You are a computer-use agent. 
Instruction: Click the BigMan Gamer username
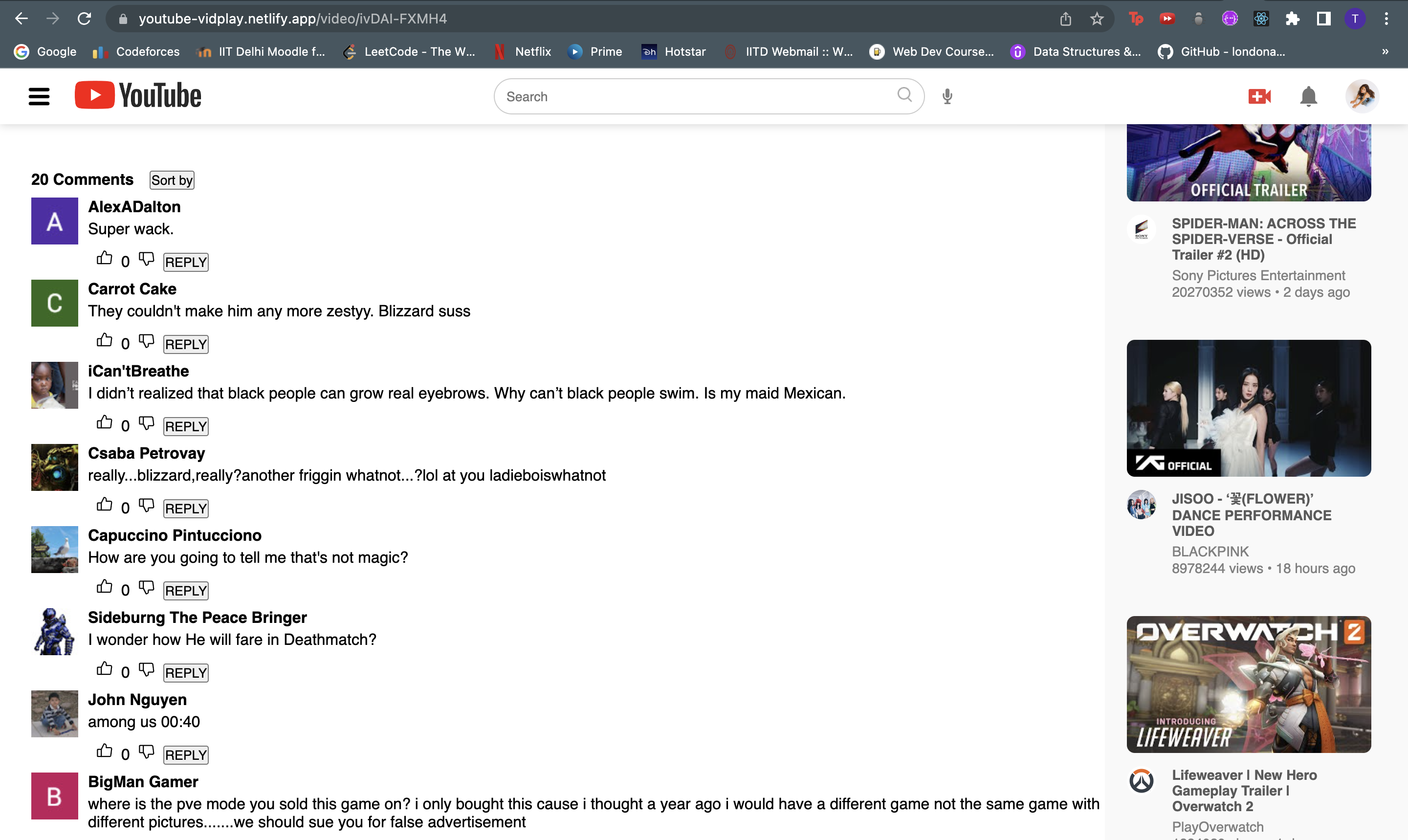click(143, 782)
